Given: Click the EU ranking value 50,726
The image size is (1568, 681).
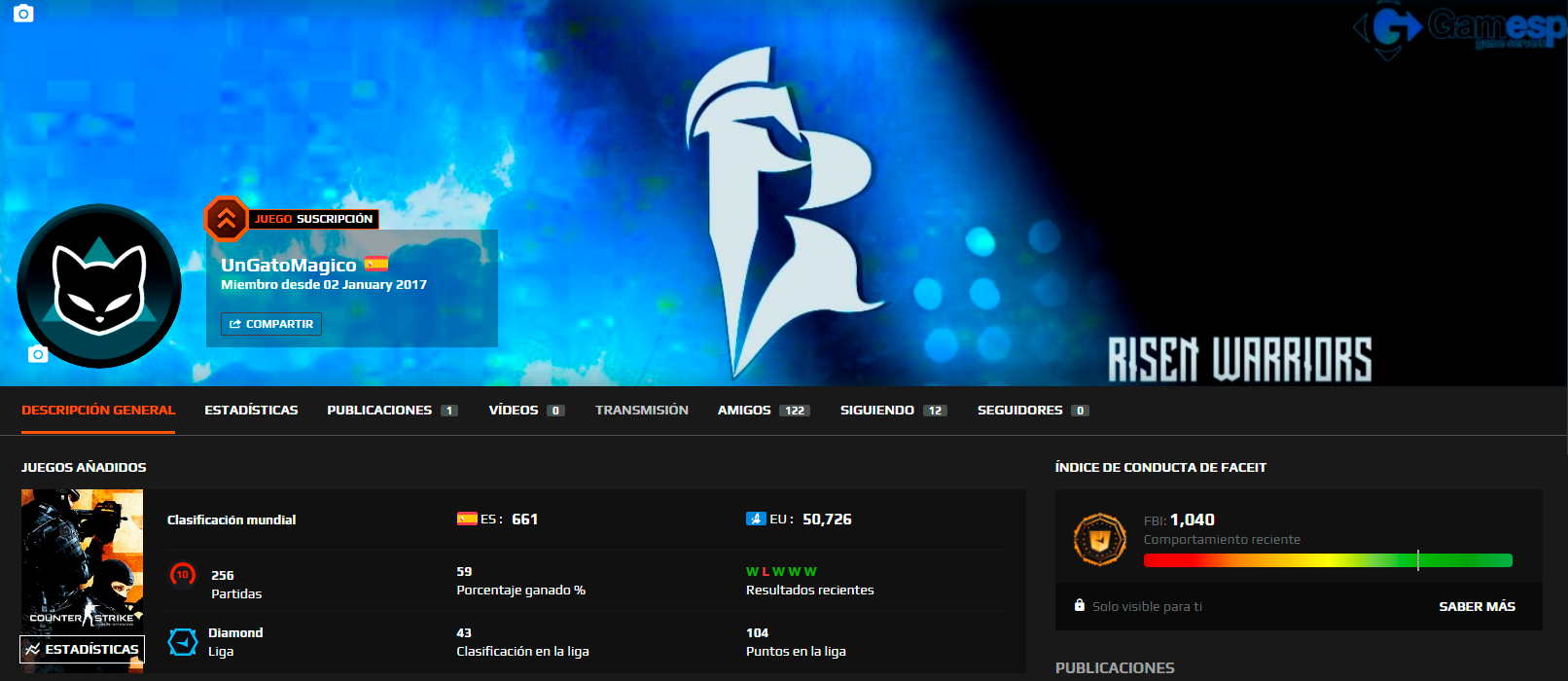Looking at the screenshot, I should (x=827, y=520).
